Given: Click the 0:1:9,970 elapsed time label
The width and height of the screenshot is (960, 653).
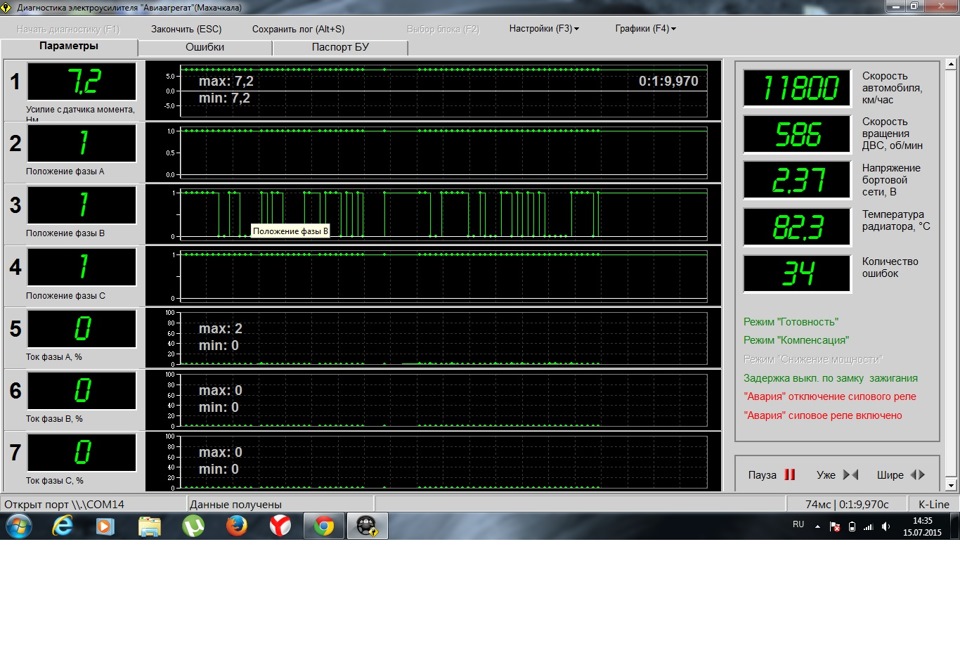Looking at the screenshot, I should (x=668, y=81).
